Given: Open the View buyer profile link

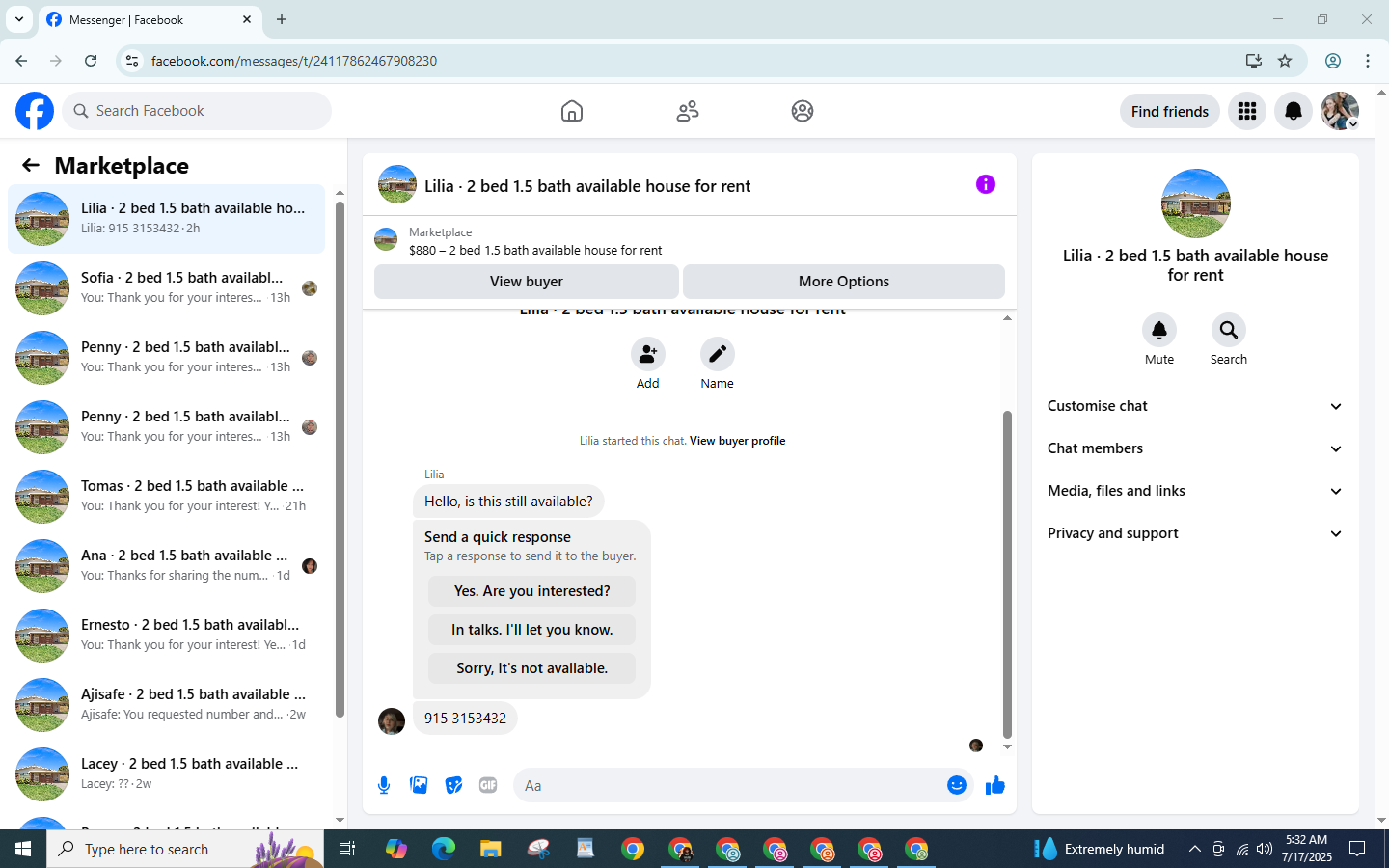Looking at the screenshot, I should (x=737, y=441).
